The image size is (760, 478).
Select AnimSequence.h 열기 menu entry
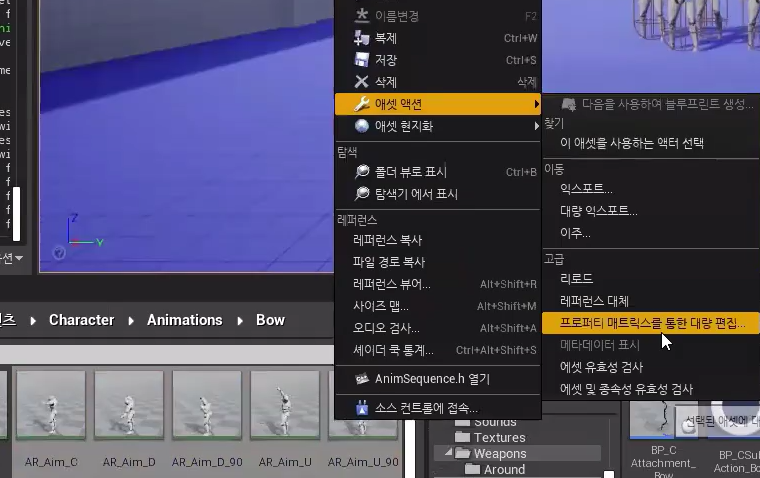tap(438, 379)
